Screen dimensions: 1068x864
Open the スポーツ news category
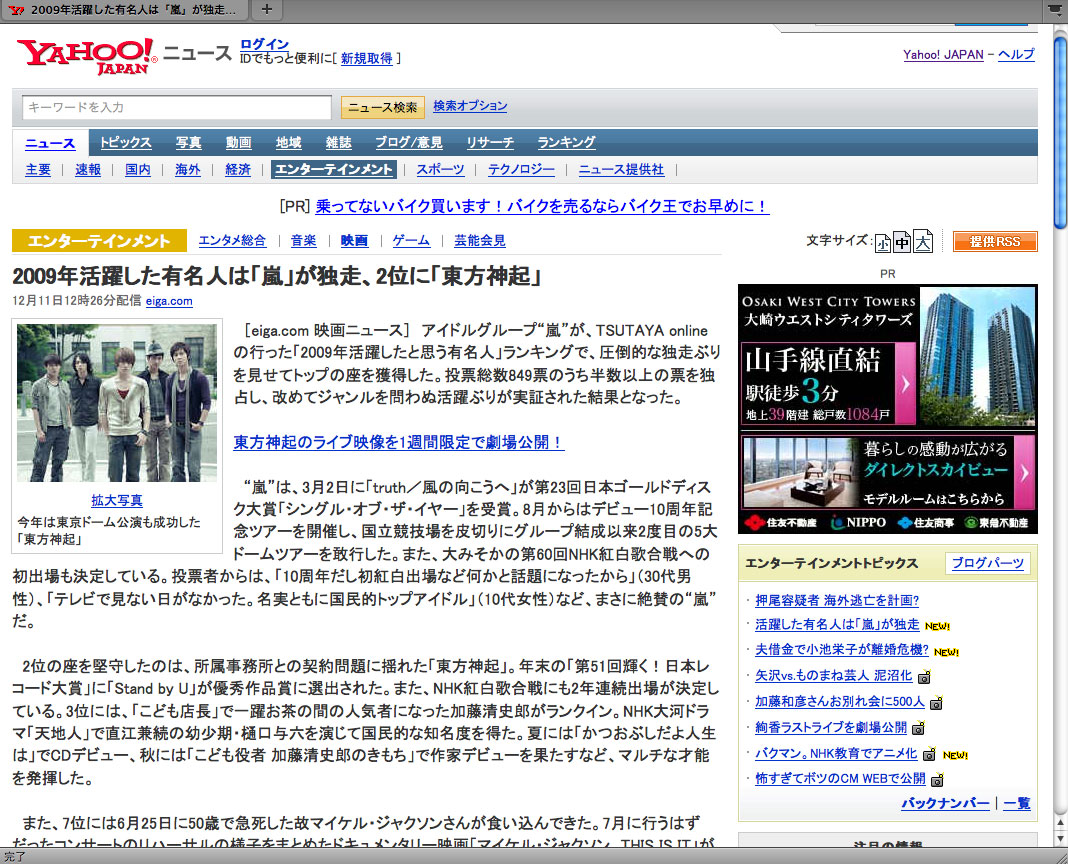click(441, 170)
